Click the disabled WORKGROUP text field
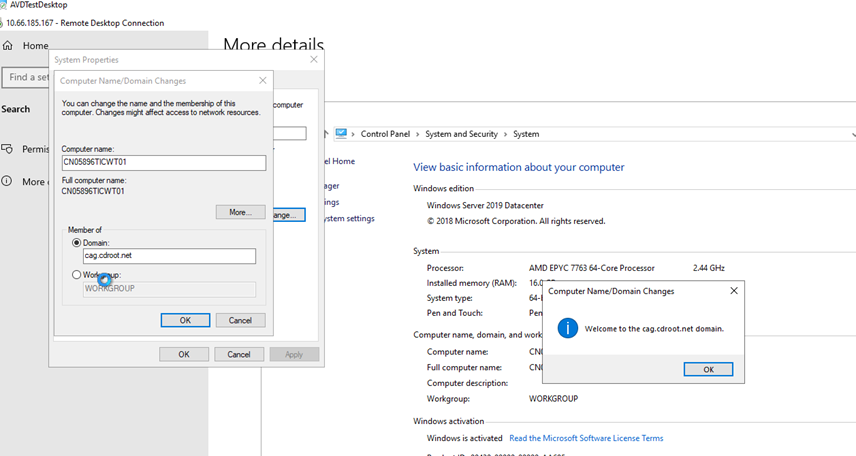856x456 pixels. click(x=169, y=288)
